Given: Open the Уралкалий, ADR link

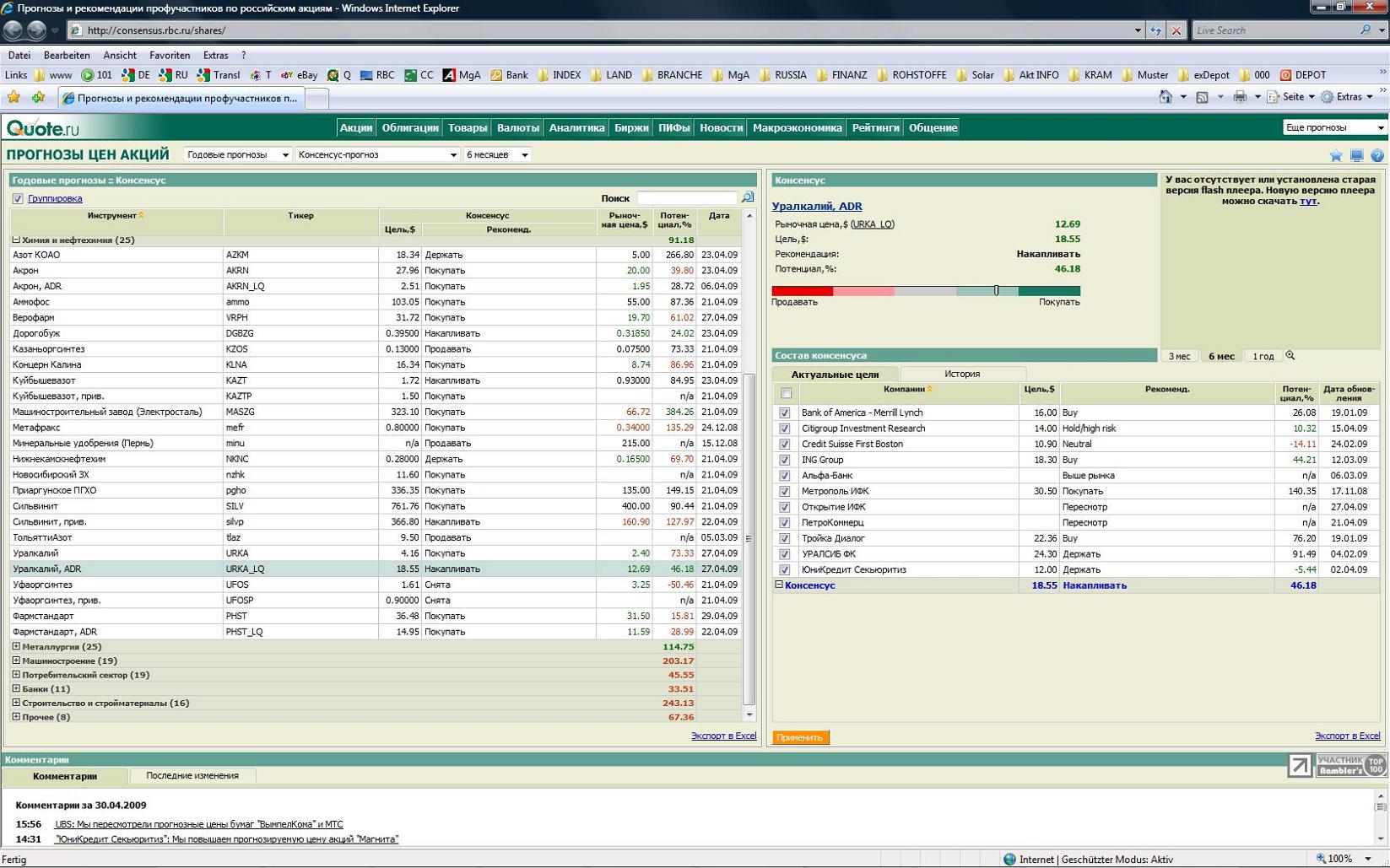Looking at the screenshot, I should pos(816,207).
